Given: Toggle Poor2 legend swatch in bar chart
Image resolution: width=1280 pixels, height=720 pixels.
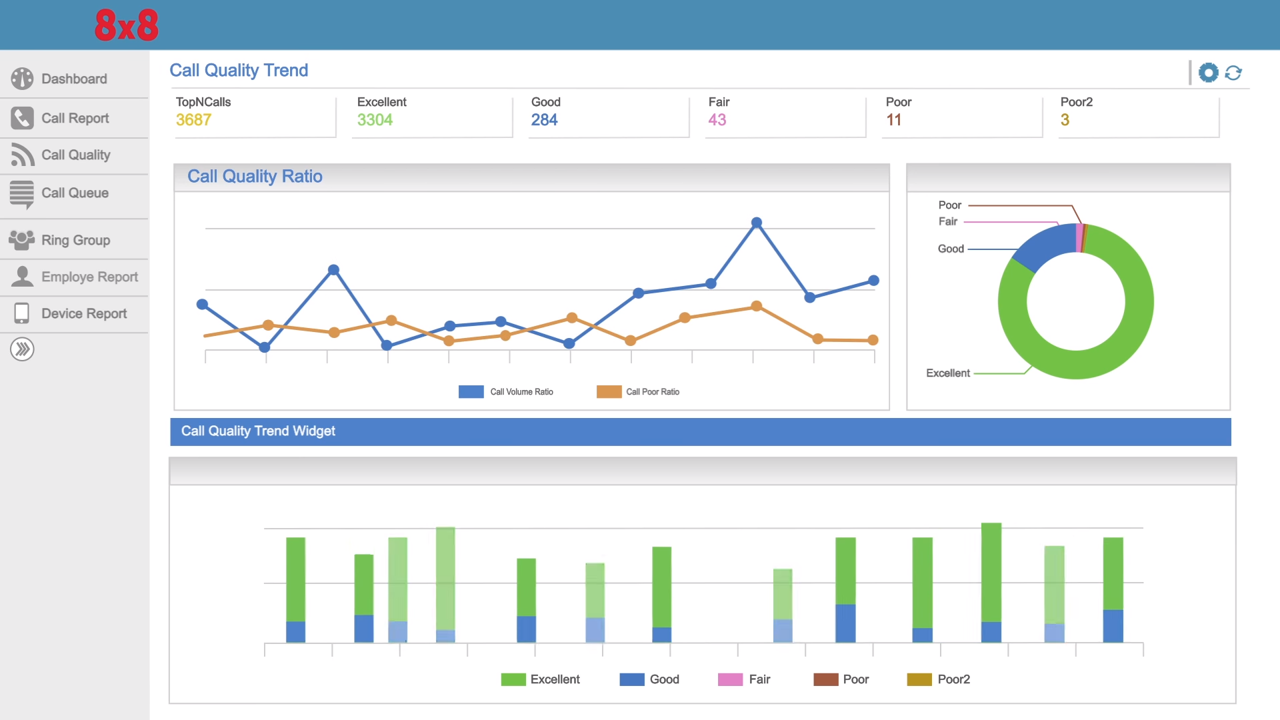Looking at the screenshot, I should pyautogui.click(x=919, y=680).
